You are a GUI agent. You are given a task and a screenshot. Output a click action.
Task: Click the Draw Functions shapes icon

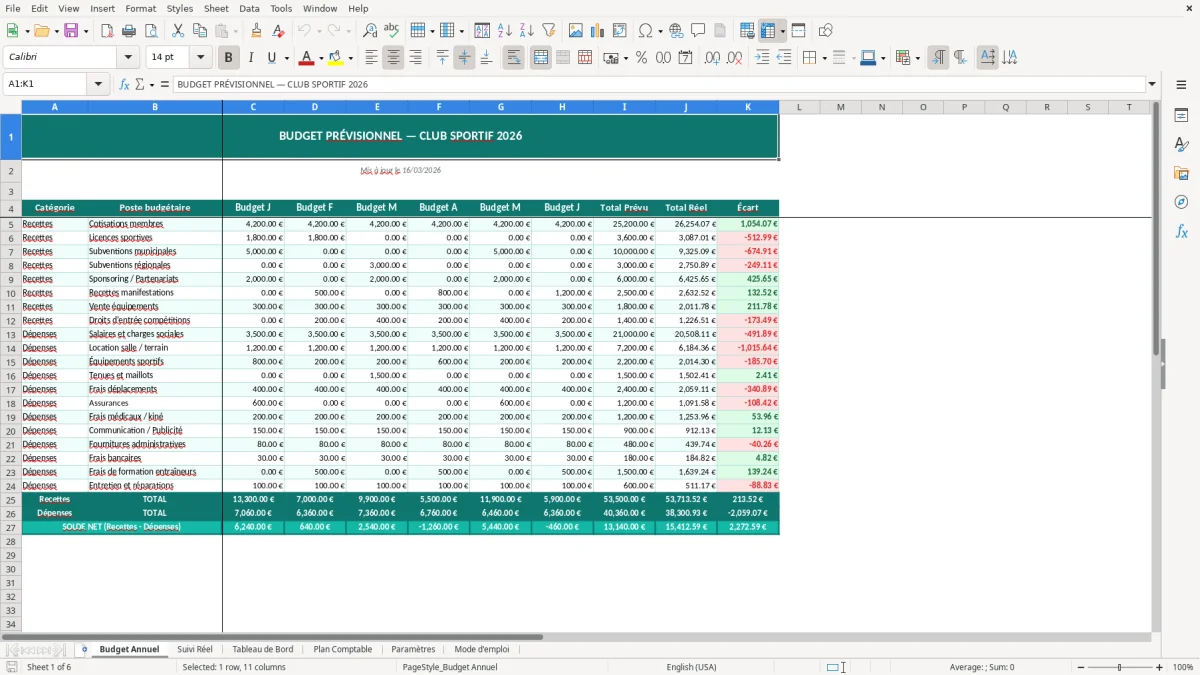click(826, 31)
